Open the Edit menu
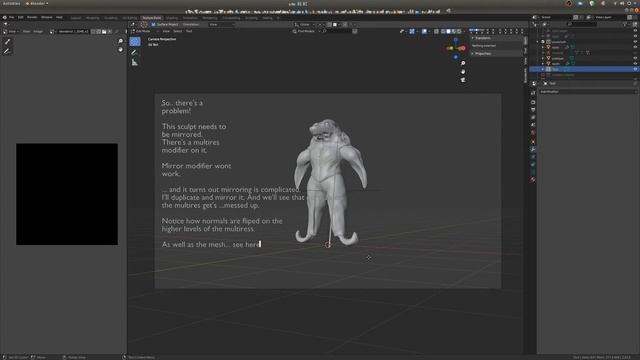 pos(20,18)
